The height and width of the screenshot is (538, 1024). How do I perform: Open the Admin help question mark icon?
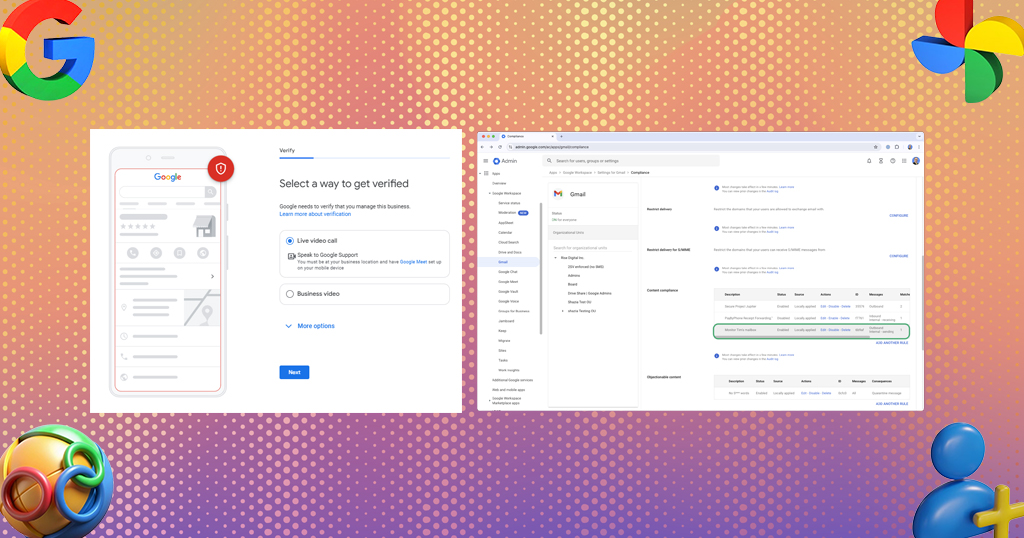(x=892, y=161)
